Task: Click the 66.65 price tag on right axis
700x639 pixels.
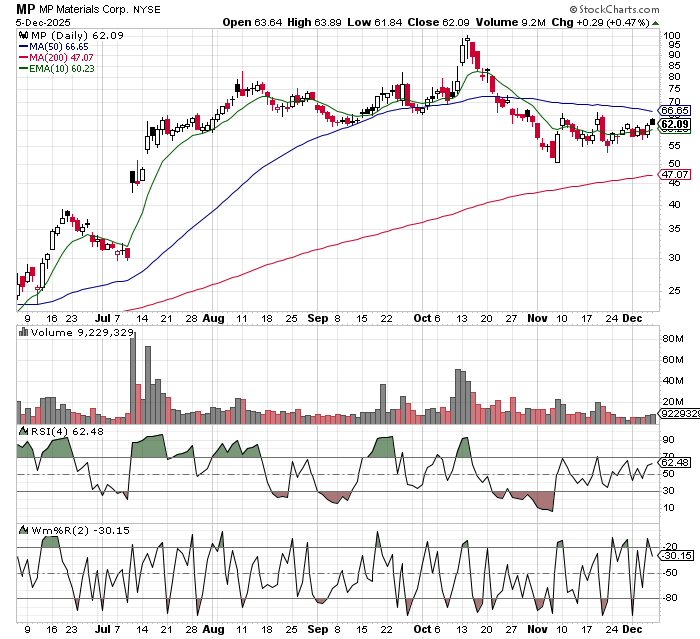Action: [675, 110]
